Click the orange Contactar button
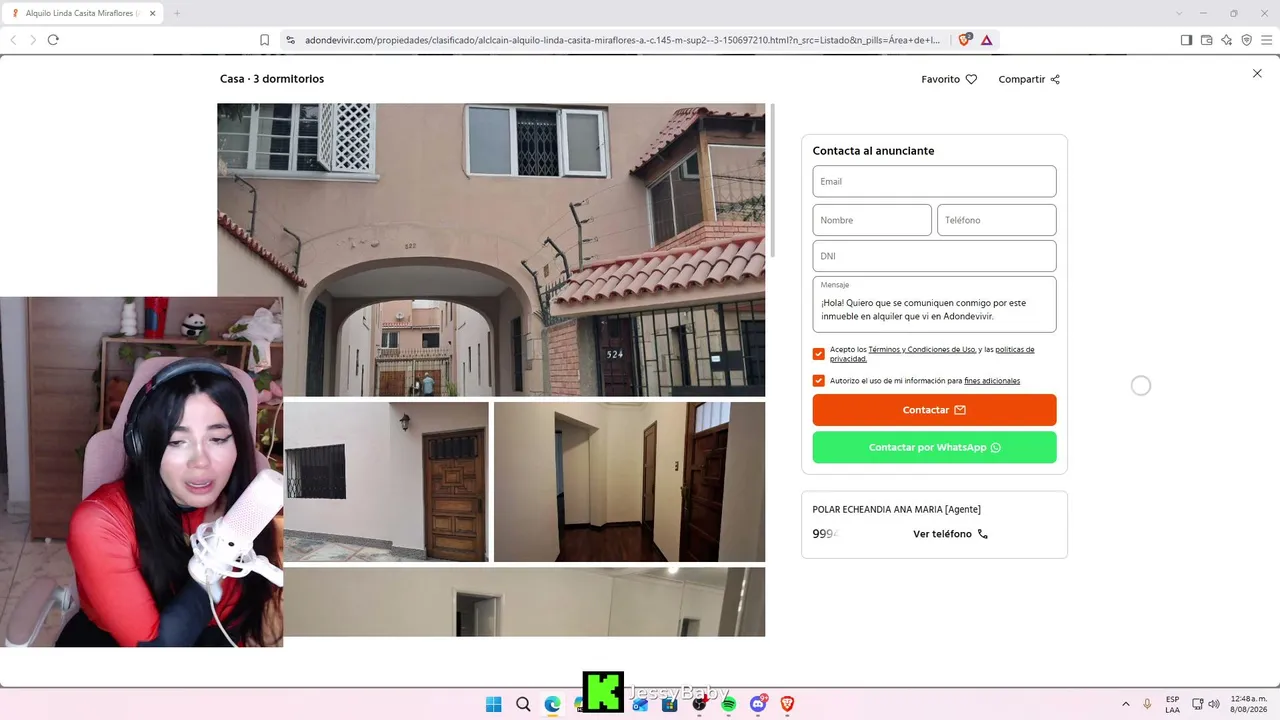Image resolution: width=1280 pixels, height=720 pixels. [x=934, y=410]
